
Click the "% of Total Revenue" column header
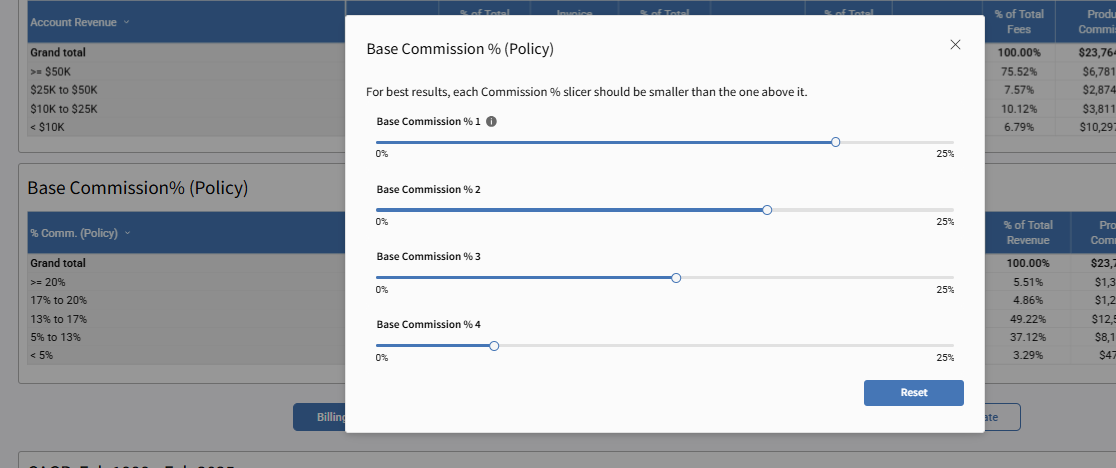[1027, 232]
